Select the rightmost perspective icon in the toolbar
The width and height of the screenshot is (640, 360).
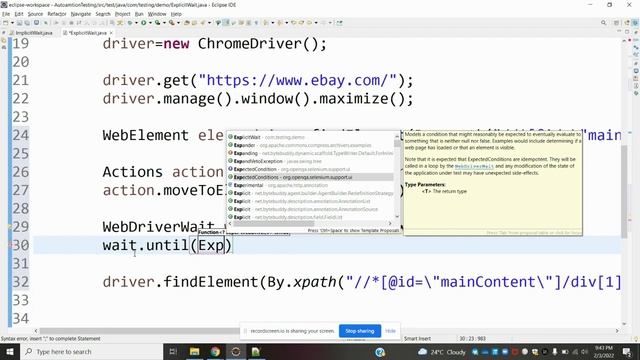coord(635,23)
